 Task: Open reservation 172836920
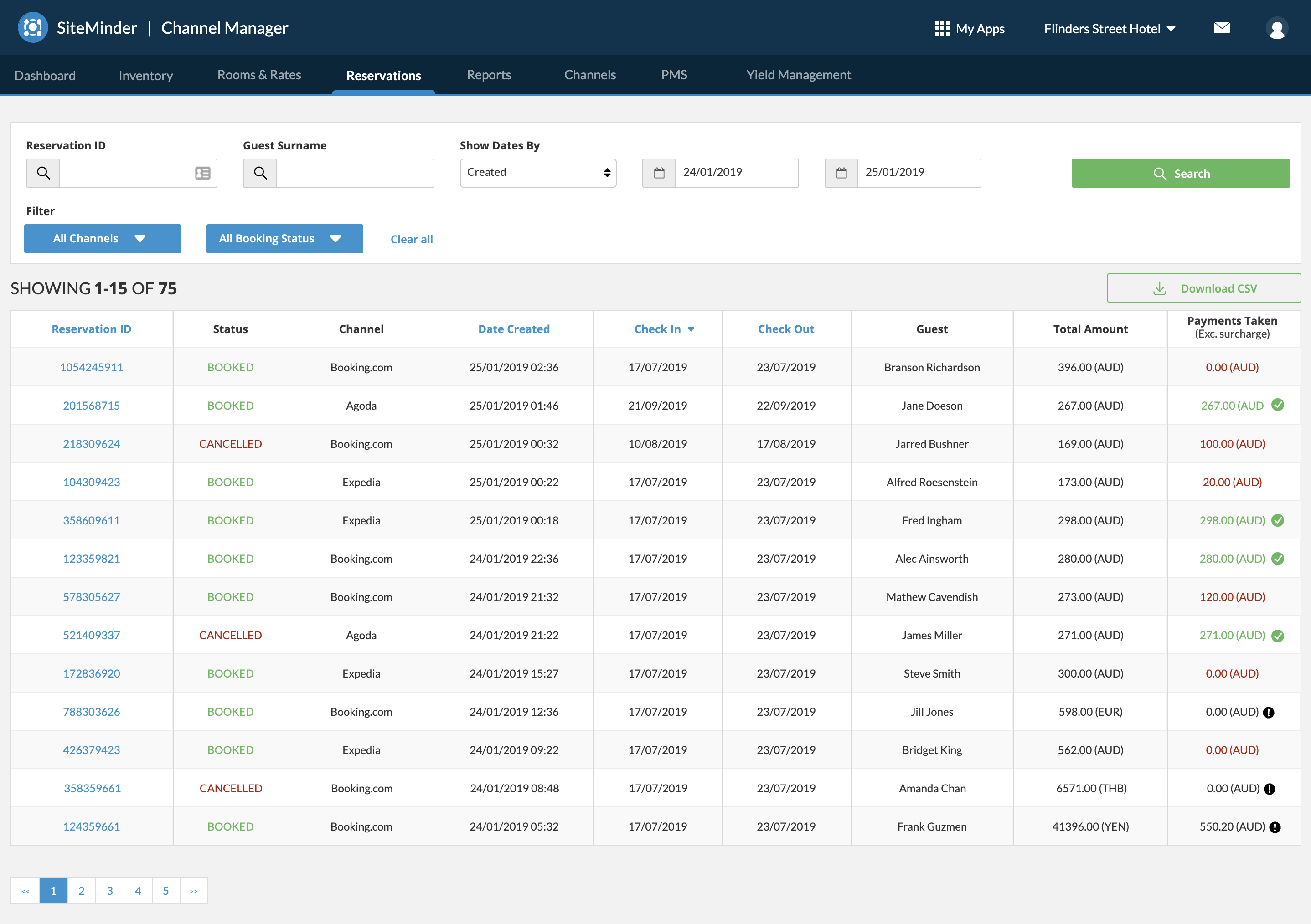pyautogui.click(x=91, y=673)
